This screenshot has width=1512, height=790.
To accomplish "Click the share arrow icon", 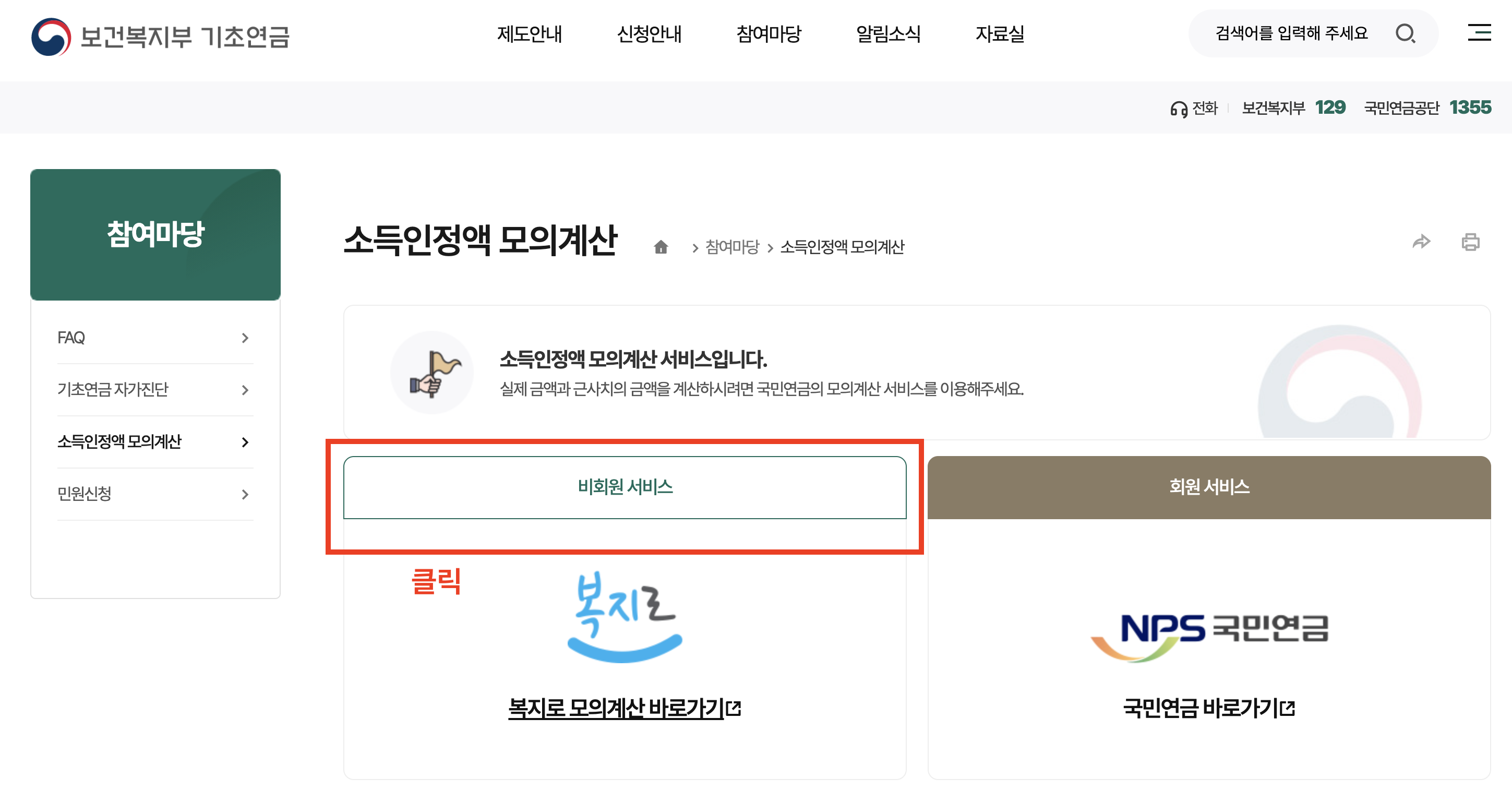I will coord(1422,242).
